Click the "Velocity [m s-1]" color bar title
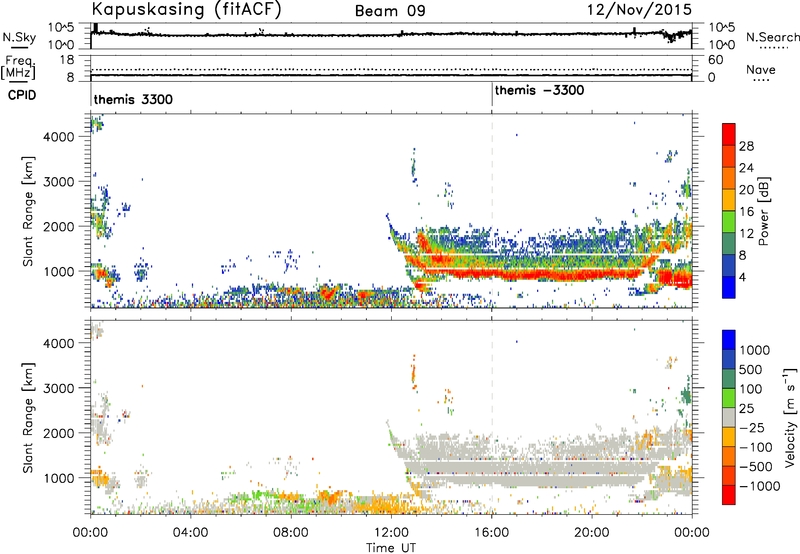 [790, 417]
